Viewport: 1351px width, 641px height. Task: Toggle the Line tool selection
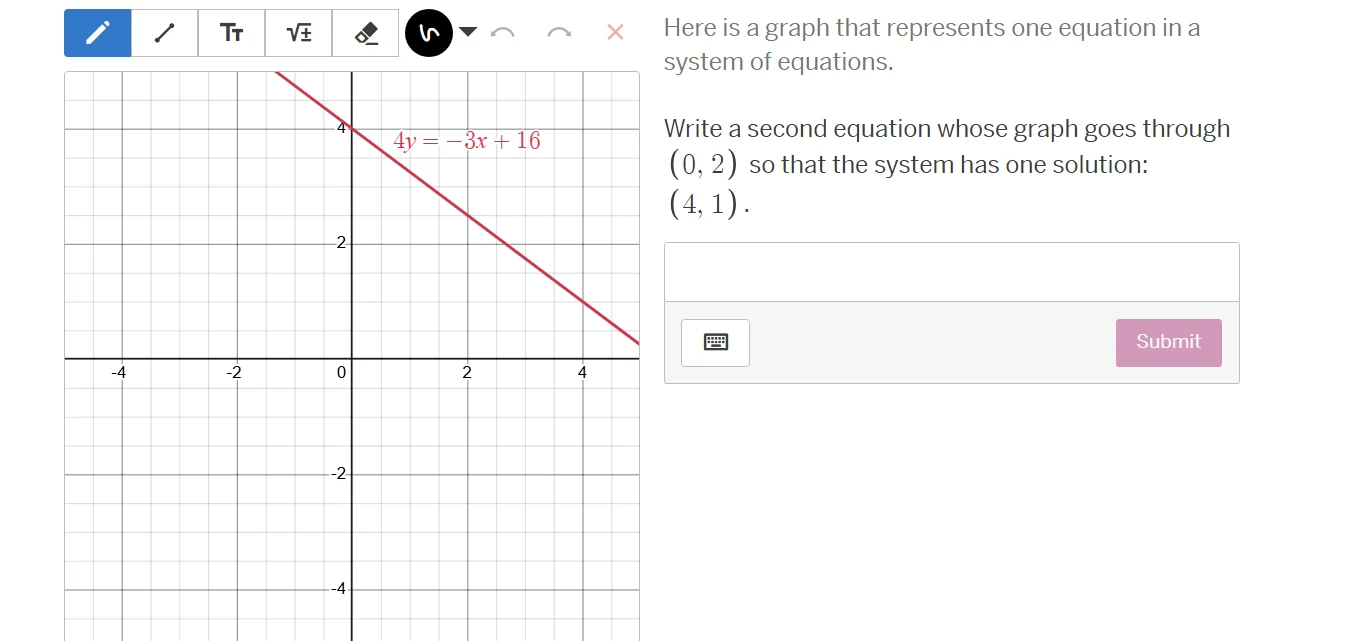pyautogui.click(x=164, y=32)
